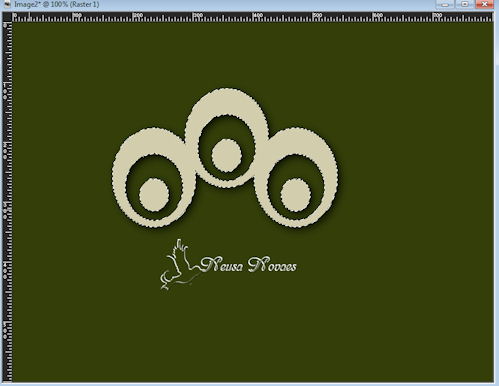Click the small circle inside left ring

(154, 195)
